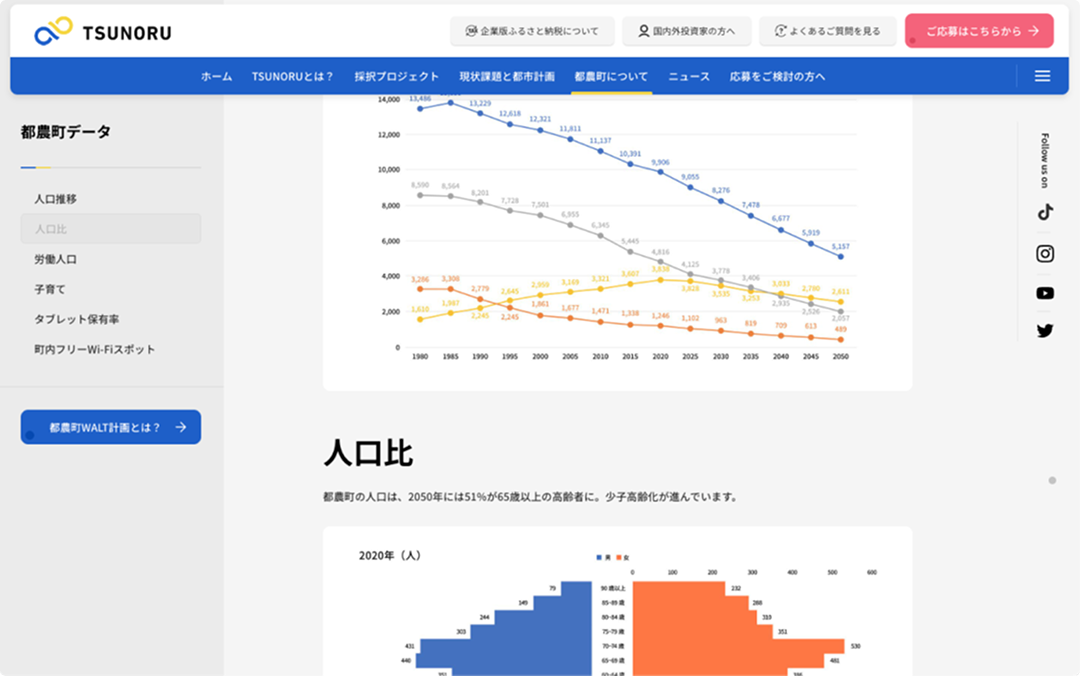1080x676 pixels.
Task: Open the TikTok social icon
Action: (x=1045, y=212)
